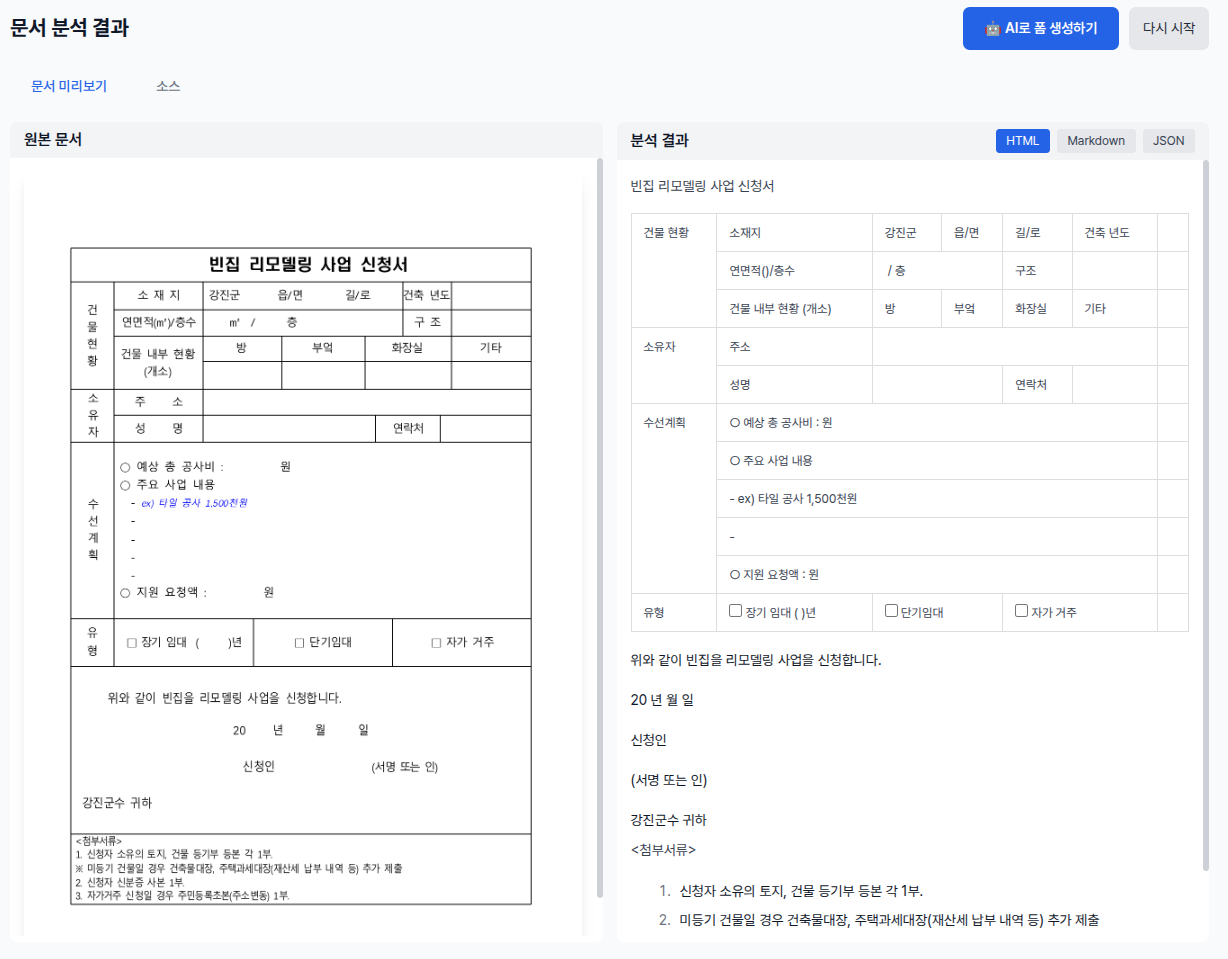
Task: Switch analysis result to Markdown view
Action: (x=1096, y=141)
